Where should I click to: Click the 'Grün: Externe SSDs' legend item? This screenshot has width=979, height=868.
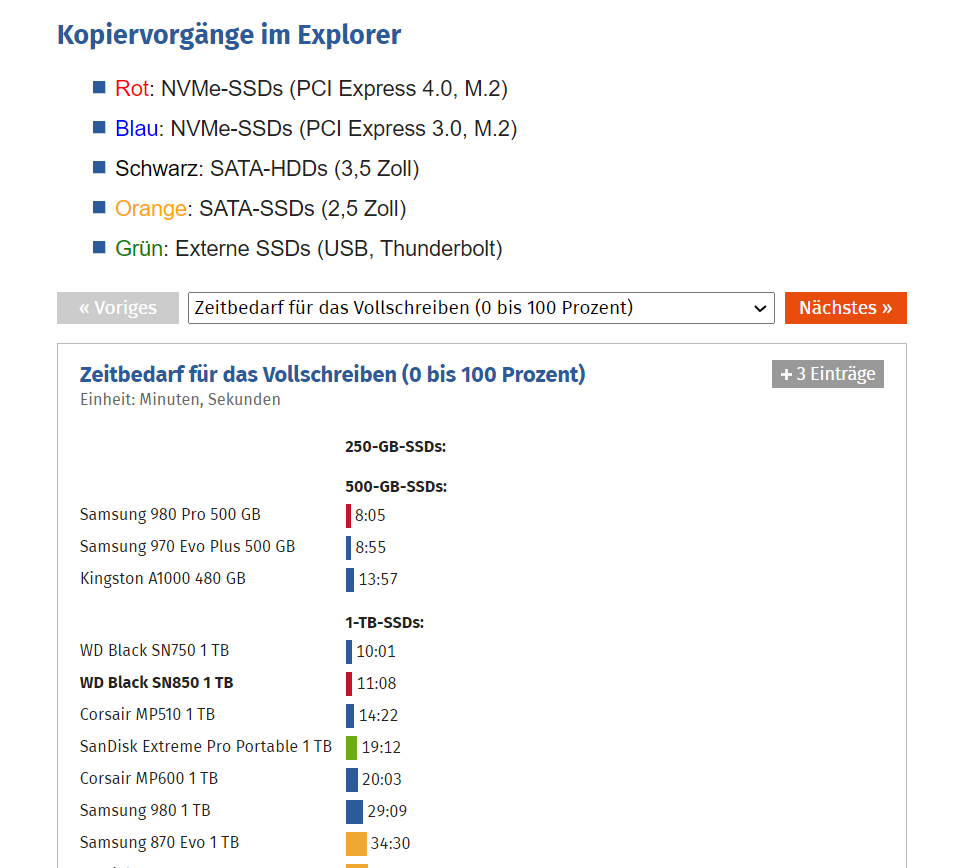point(308,249)
